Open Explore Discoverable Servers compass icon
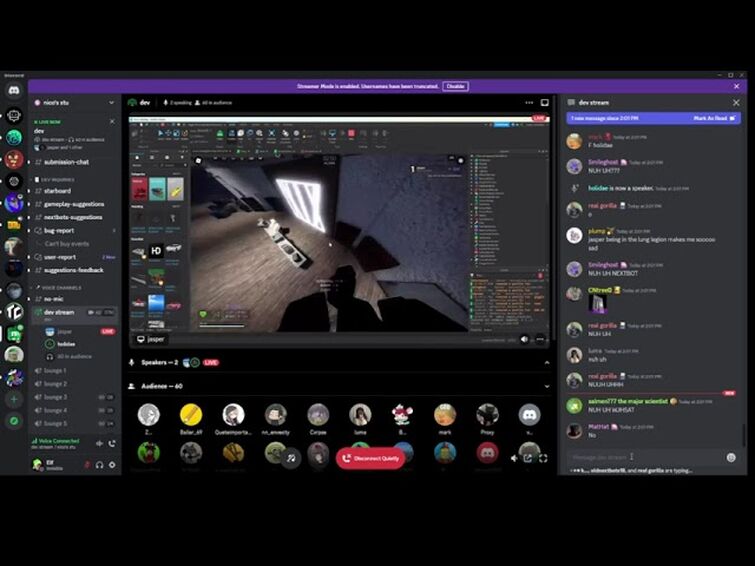This screenshot has height=566, width=755. 14,421
